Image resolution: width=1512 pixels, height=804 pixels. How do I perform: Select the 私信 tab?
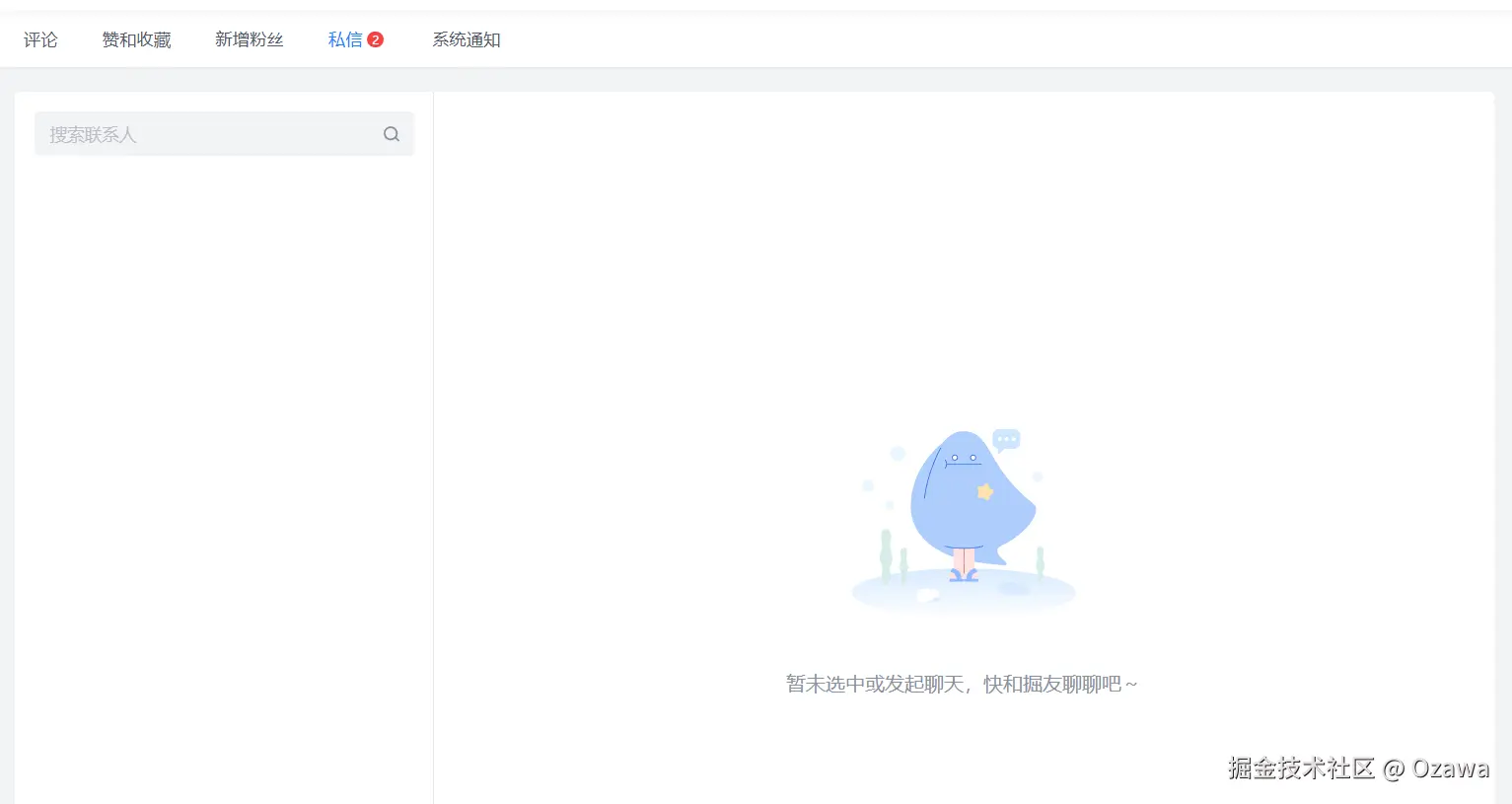(347, 38)
